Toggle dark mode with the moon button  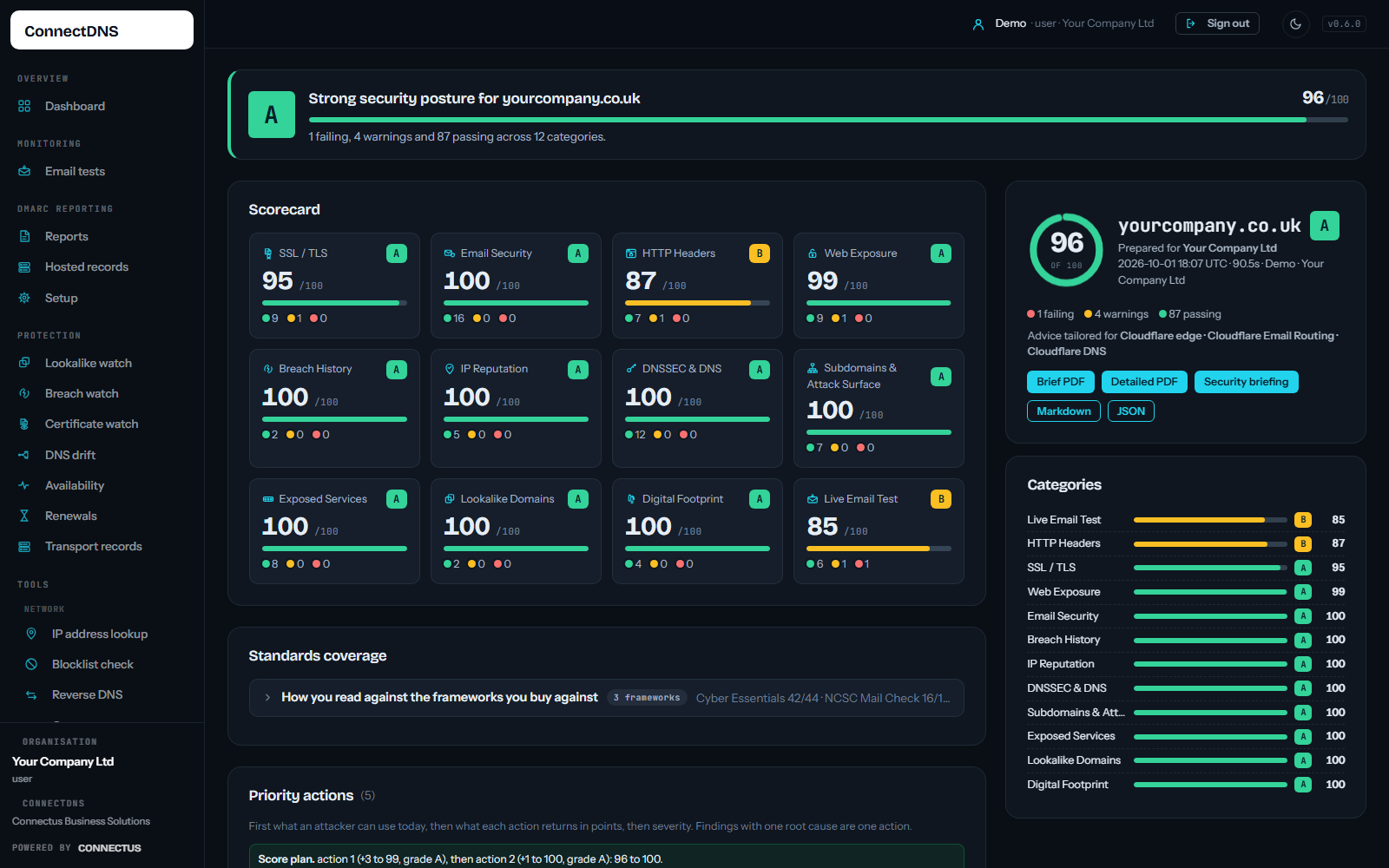pos(1296,24)
